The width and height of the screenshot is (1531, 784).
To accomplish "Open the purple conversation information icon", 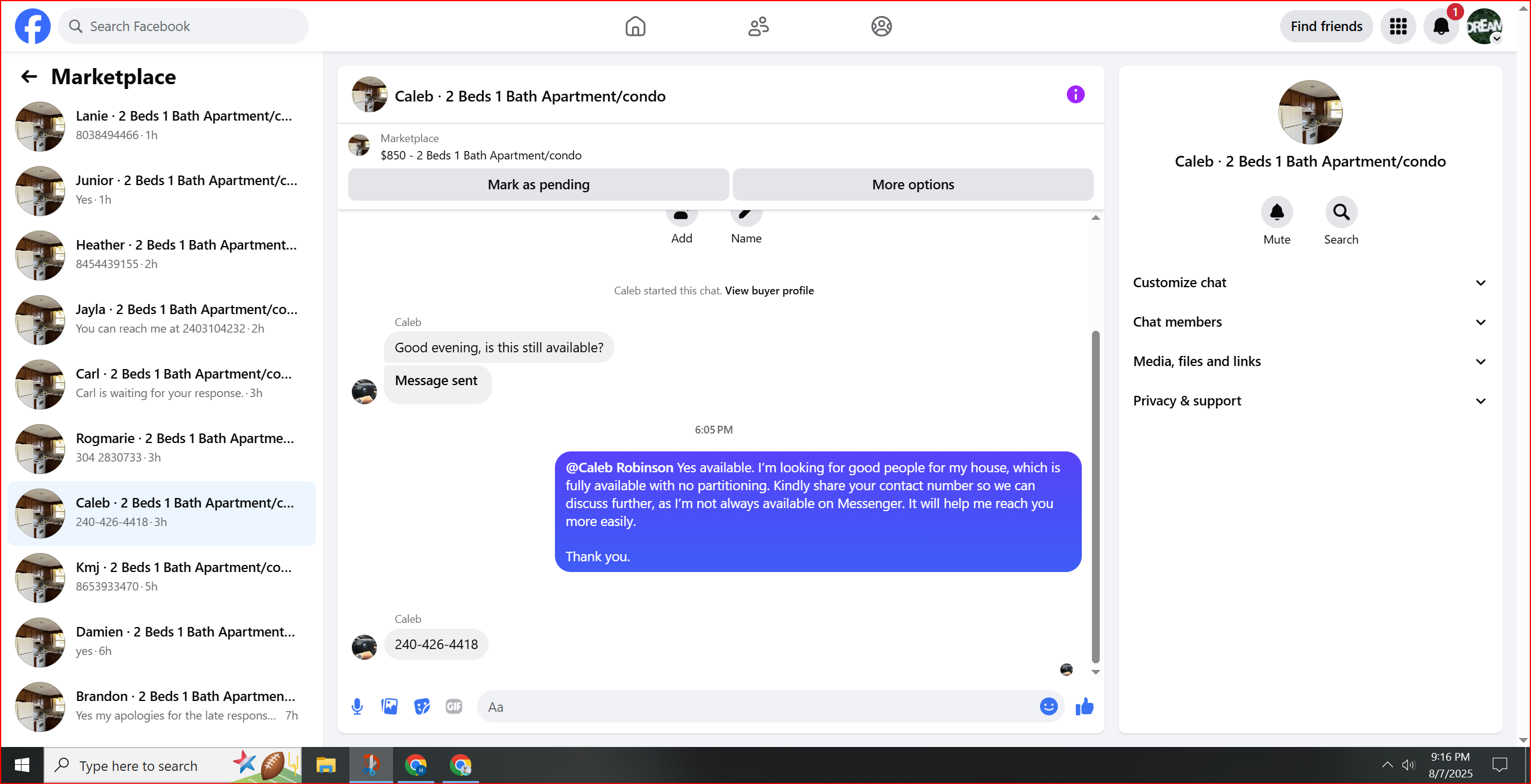I will (x=1075, y=94).
